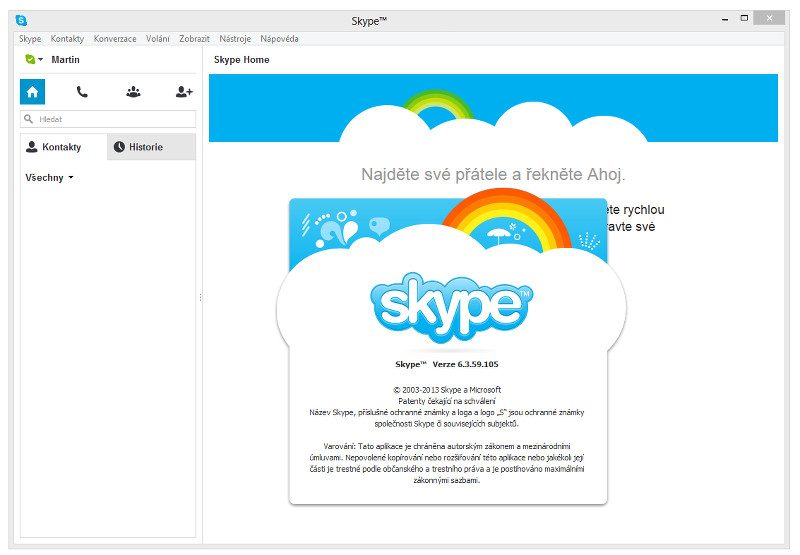Open the Nápověda menu
Viewport: 800px width, 555px height.
[x=280, y=39]
